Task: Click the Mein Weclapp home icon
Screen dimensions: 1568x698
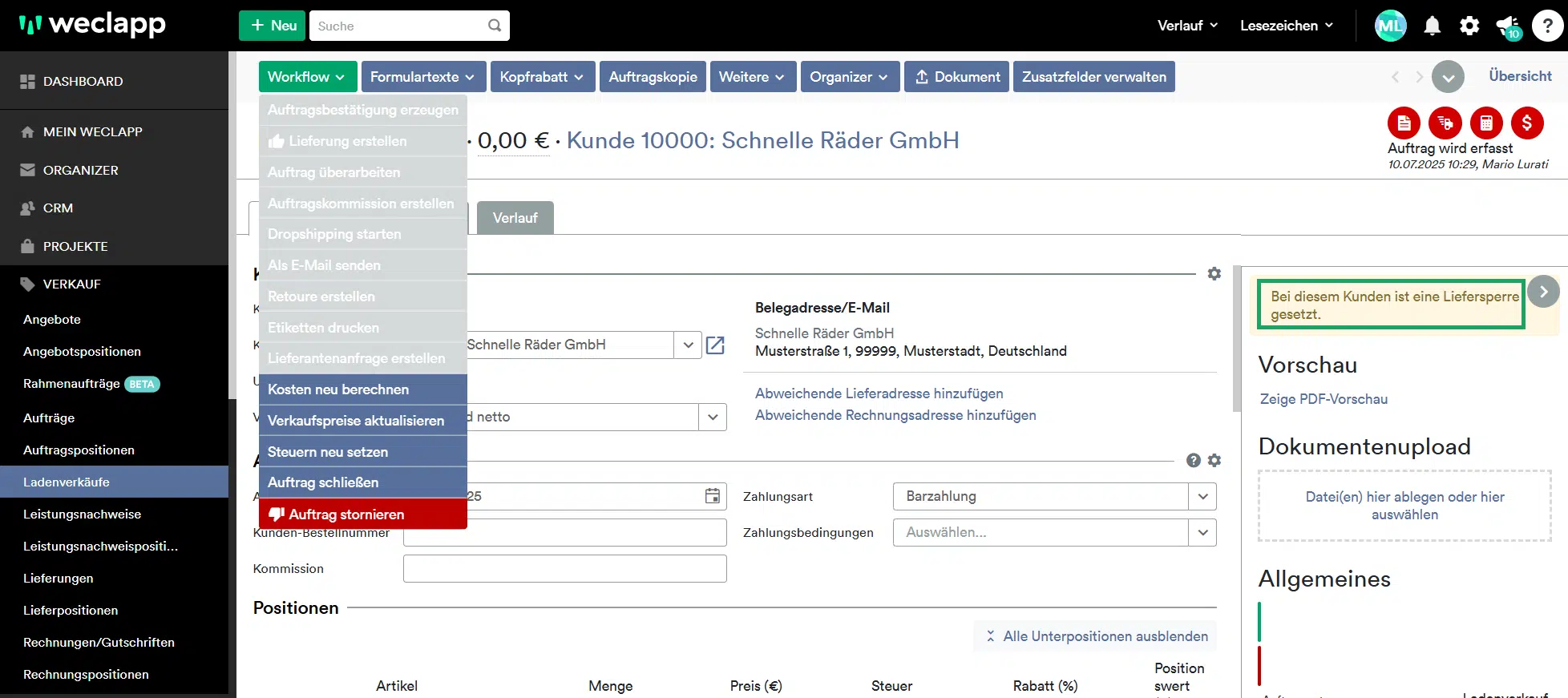Action: click(27, 132)
